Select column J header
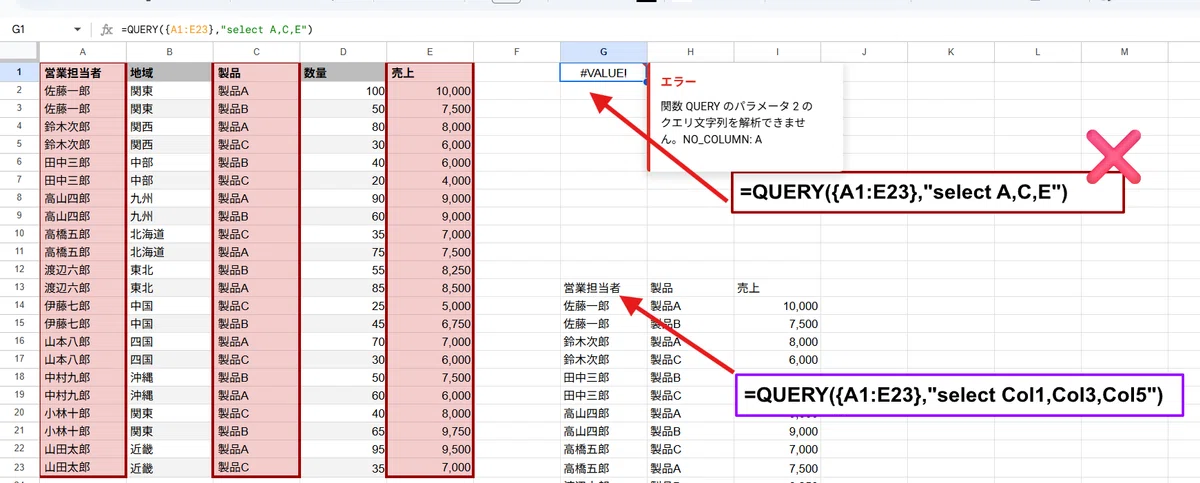Viewport: 1200px width, 483px height. [863, 52]
